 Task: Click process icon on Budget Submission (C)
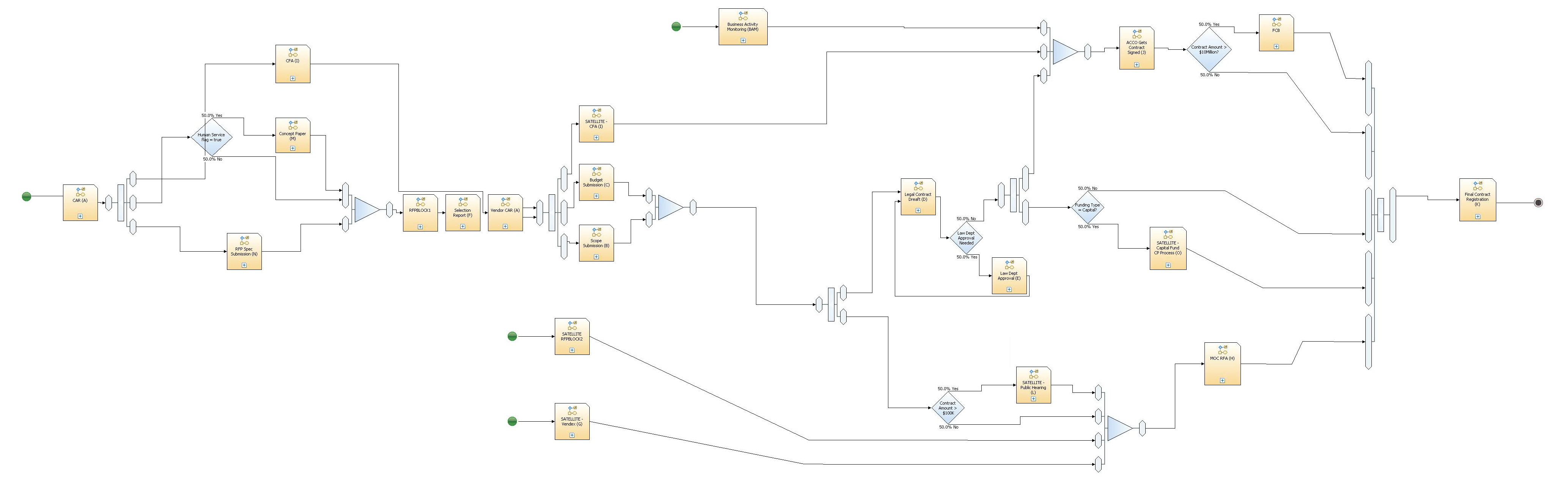click(x=596, y=170)
